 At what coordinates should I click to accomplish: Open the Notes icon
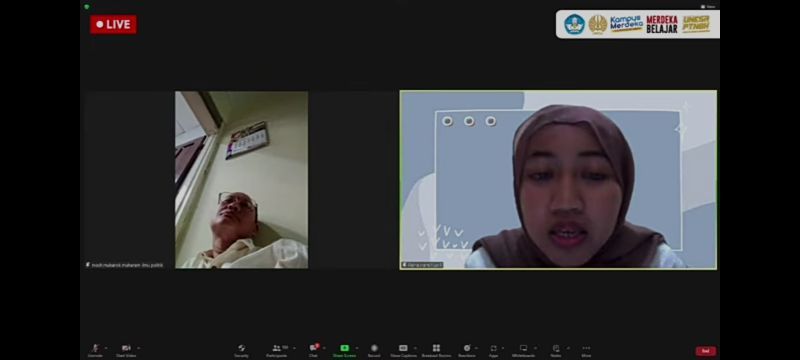pos(556,350)
